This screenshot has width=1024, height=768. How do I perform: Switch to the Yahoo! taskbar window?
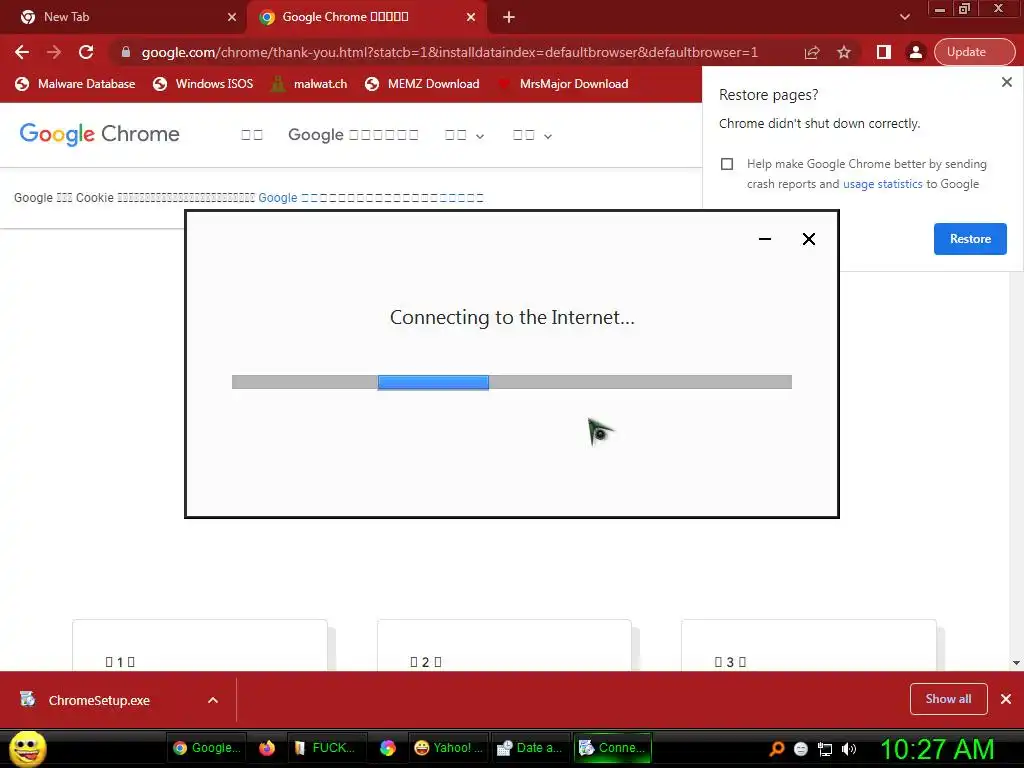[x=448, y=748]
